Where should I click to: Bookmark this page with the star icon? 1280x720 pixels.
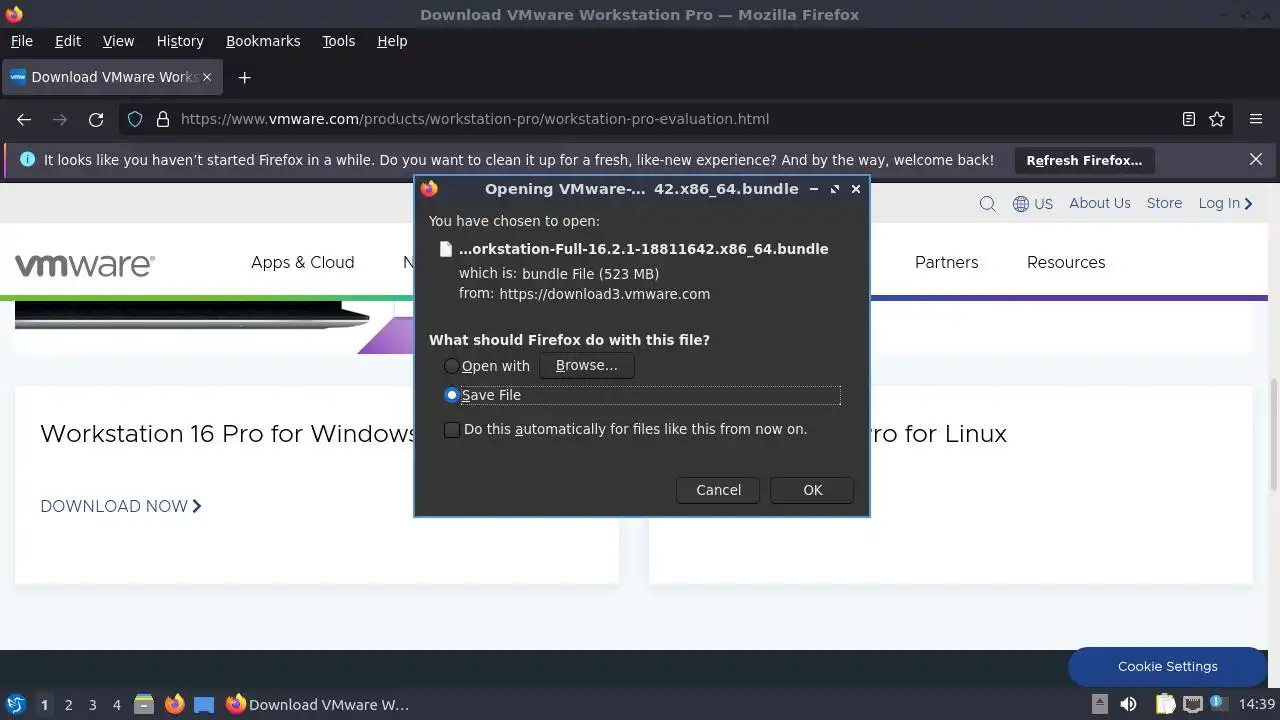[x=1217, y=119]
